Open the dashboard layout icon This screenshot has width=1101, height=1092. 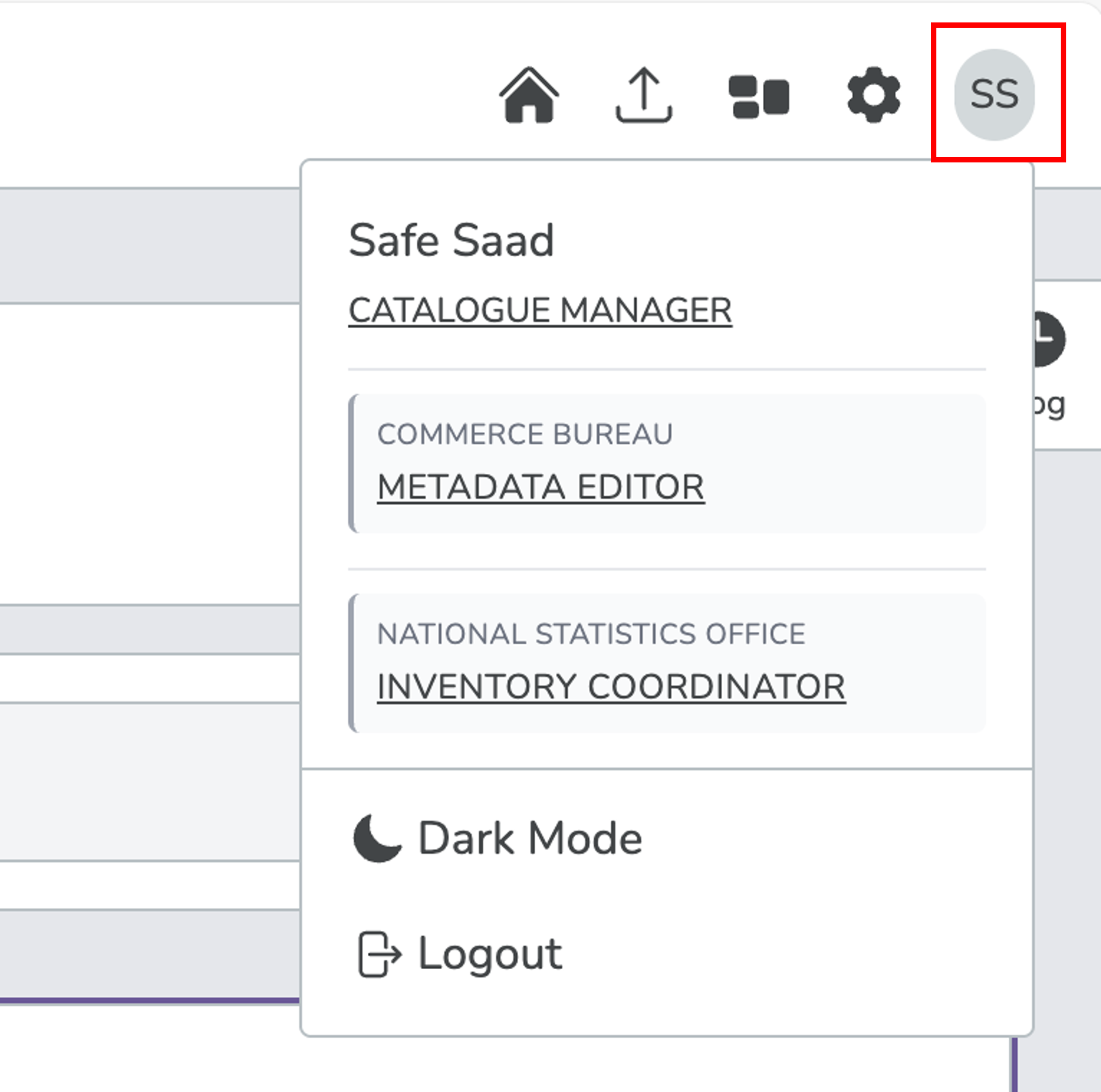[x=758, y=97]
